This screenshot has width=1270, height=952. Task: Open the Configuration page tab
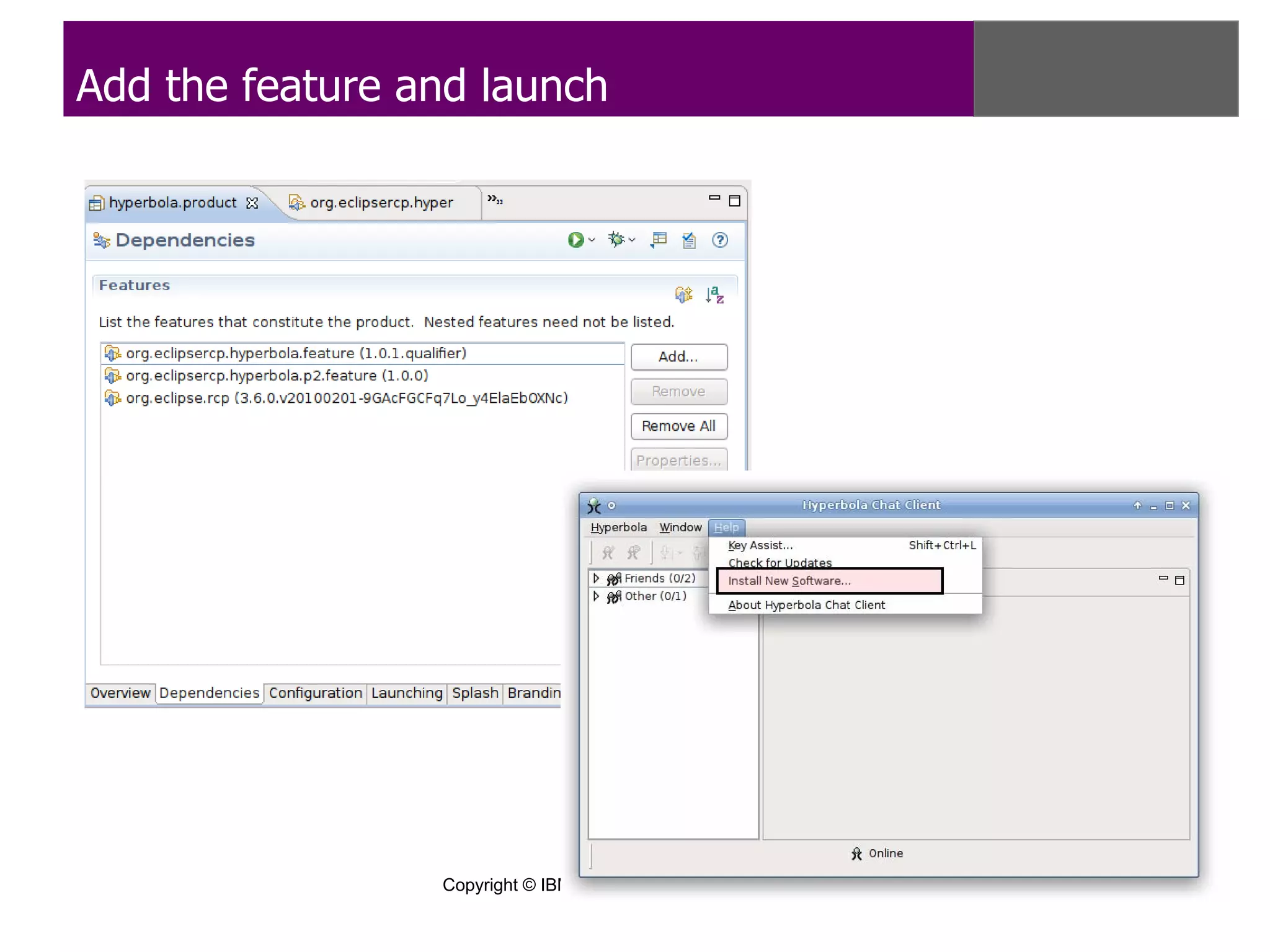[316, 693]
